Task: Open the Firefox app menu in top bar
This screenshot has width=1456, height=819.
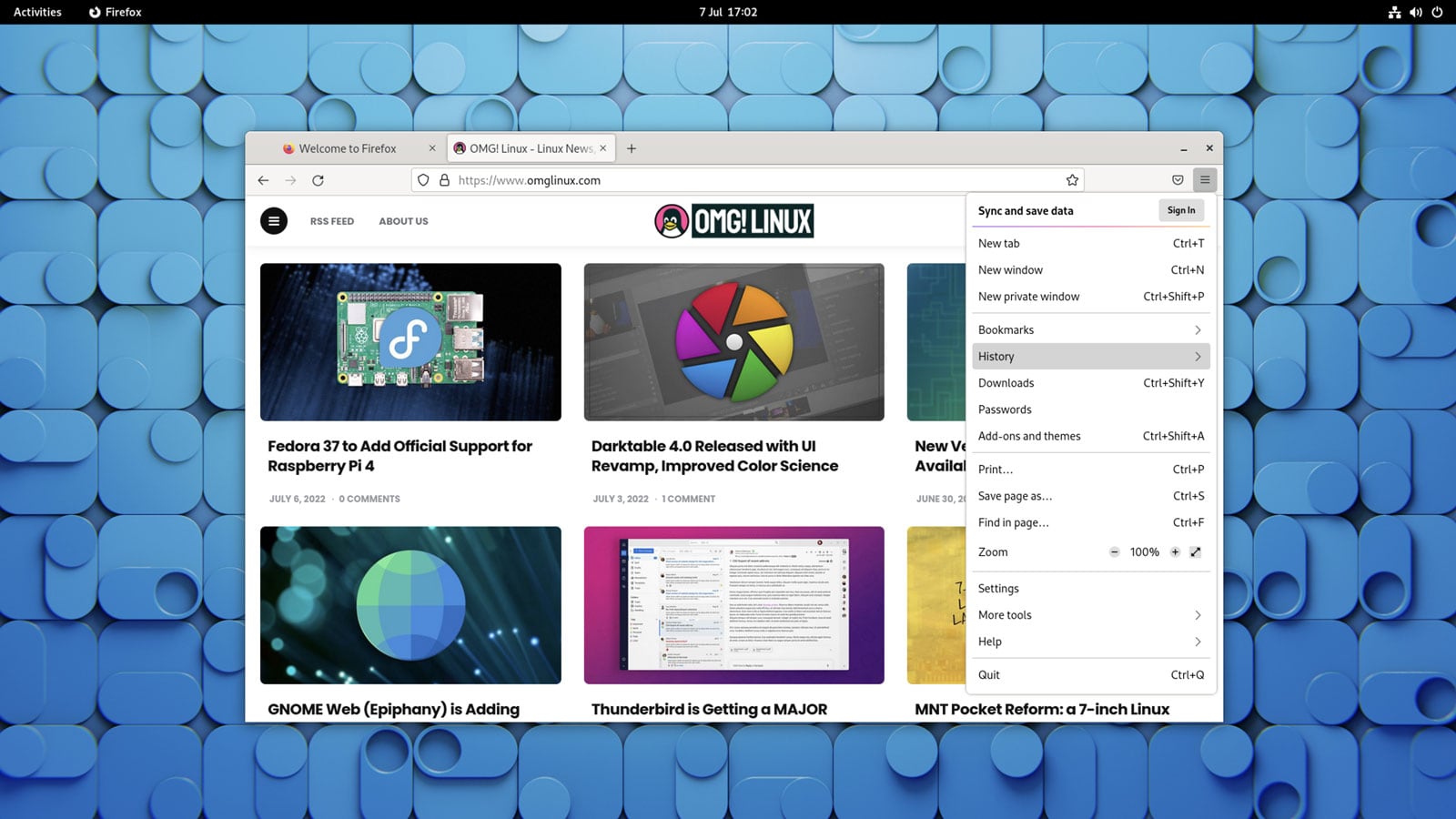Action: click(115, 12)
